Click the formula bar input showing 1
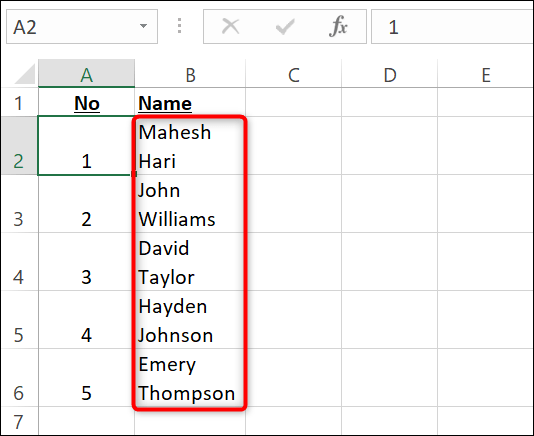Screen dimensions: 534x436 (x=452, y=27)
